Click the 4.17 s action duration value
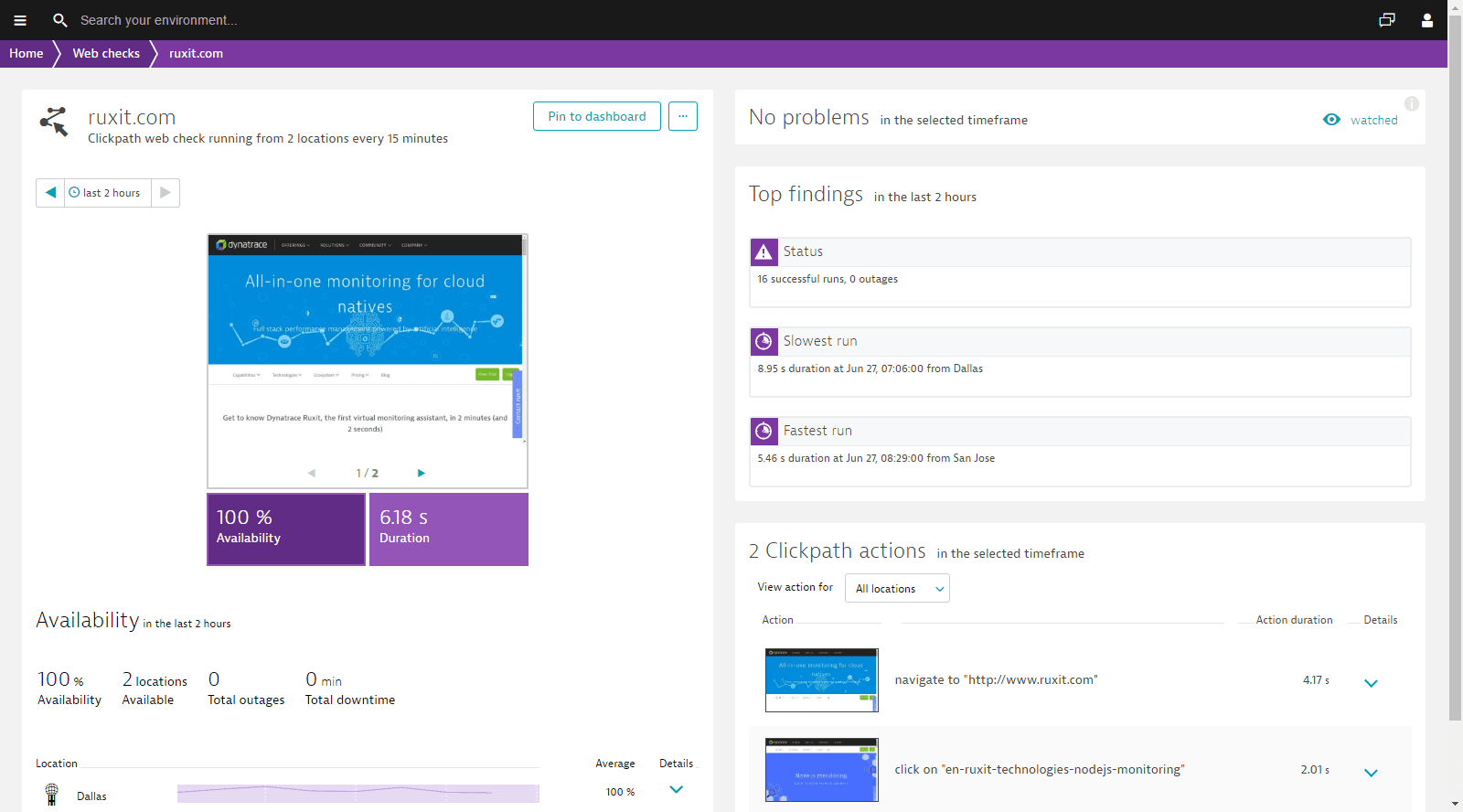 click(1317, 680)
